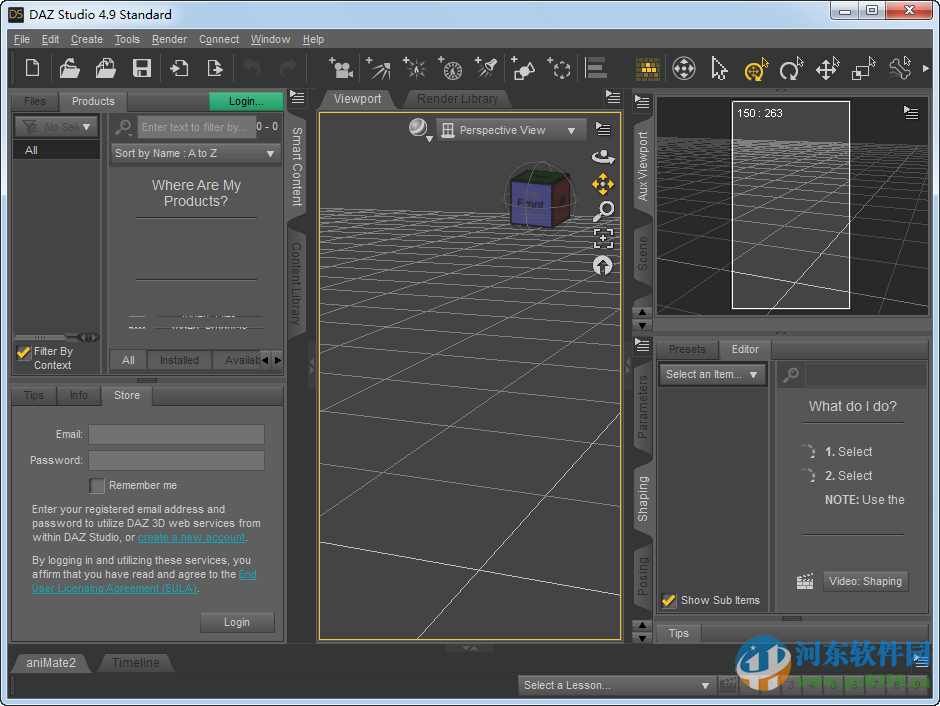This screenshot has height=706, width=940.
Task: Toggle the Filter By Context checkbox
Action: pos(24,352)
